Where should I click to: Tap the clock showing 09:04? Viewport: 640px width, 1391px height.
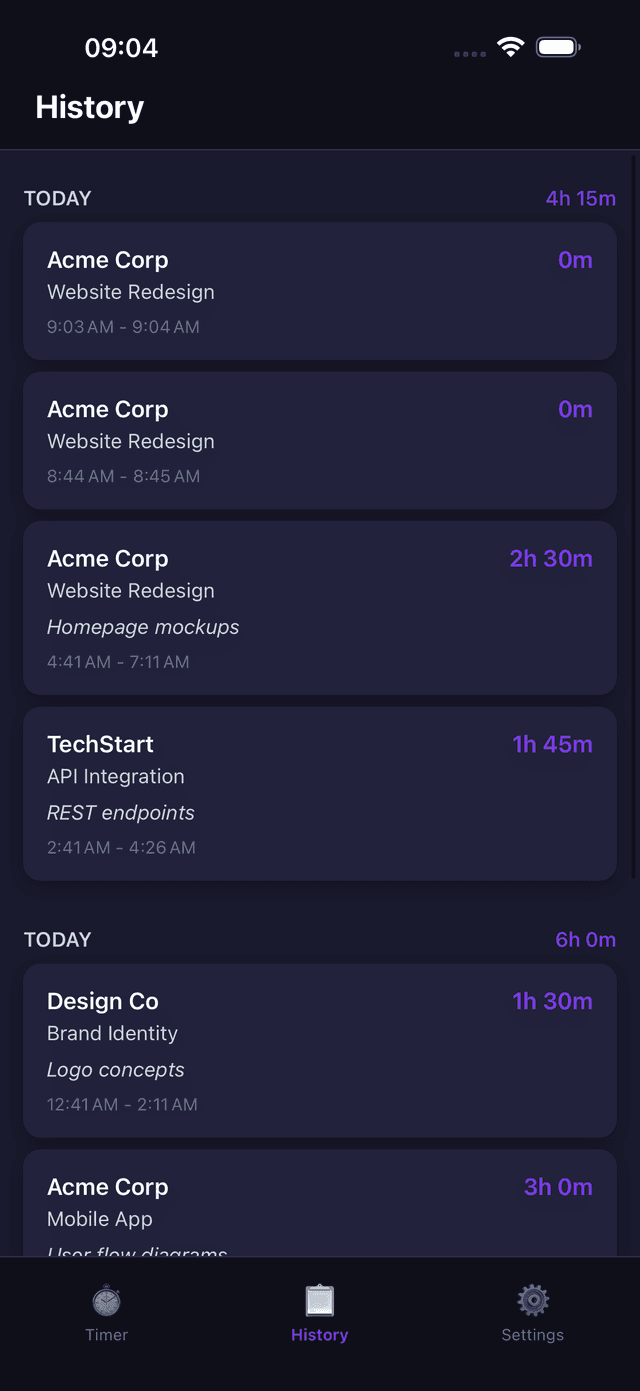click(x=122, y=46)
